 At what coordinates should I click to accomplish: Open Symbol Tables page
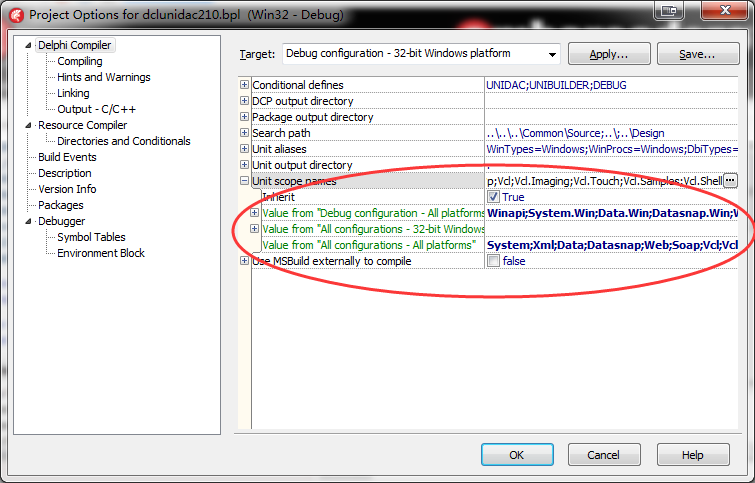[91, 236]
